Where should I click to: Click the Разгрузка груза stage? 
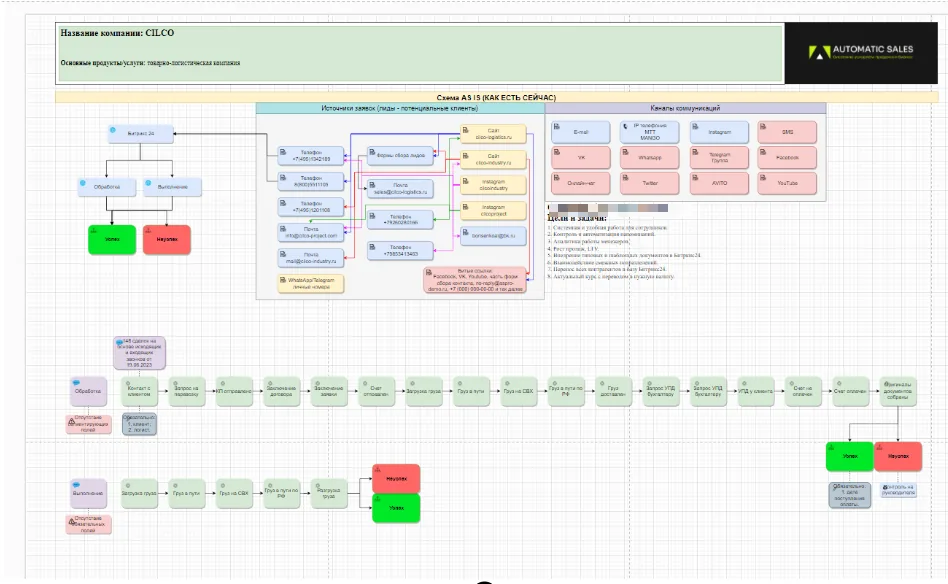(329, 493)
